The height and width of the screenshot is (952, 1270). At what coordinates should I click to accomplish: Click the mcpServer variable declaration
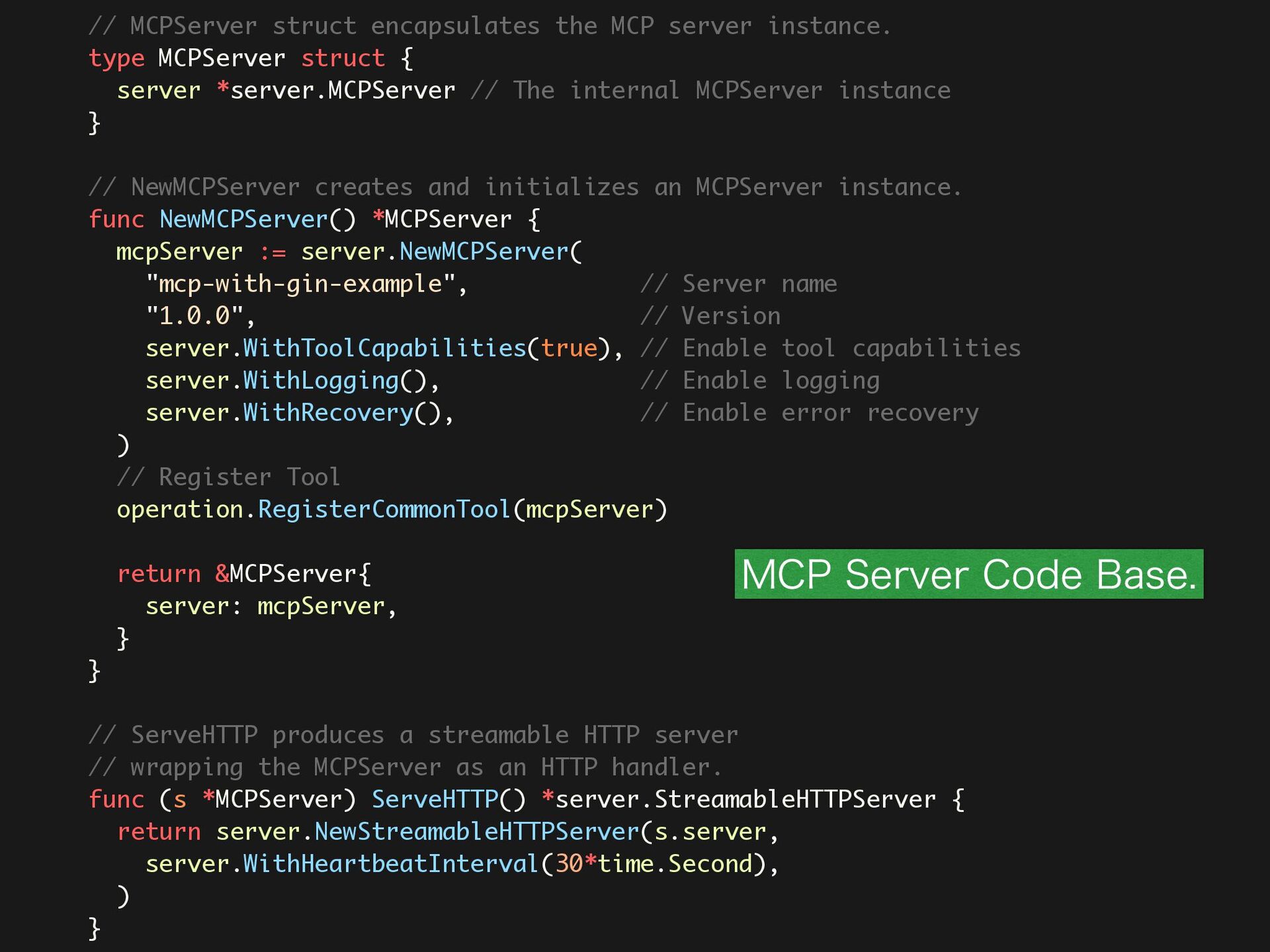click(179, 252)
